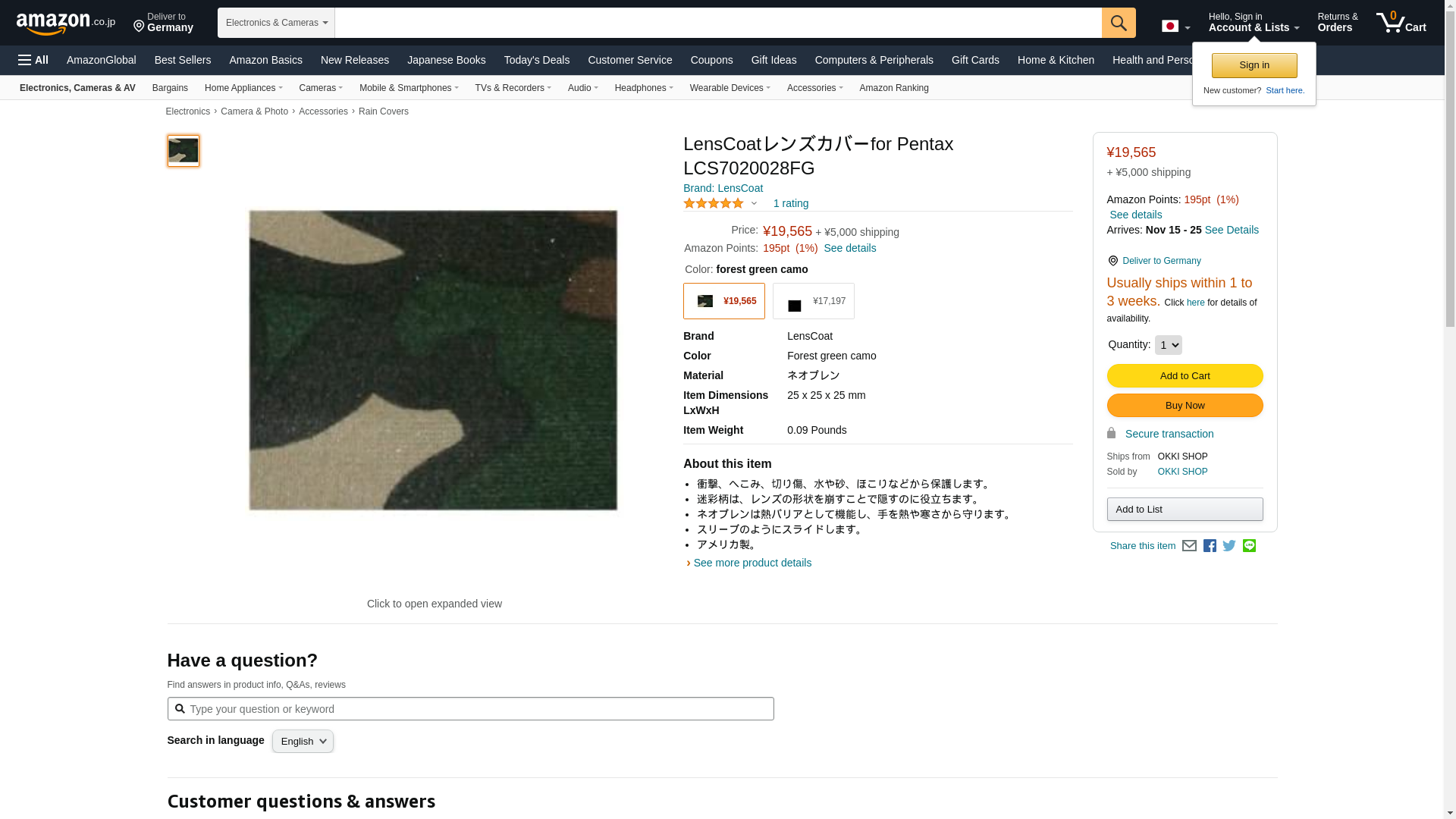Select the black color option priced ¥17,197

coord(814,301)
